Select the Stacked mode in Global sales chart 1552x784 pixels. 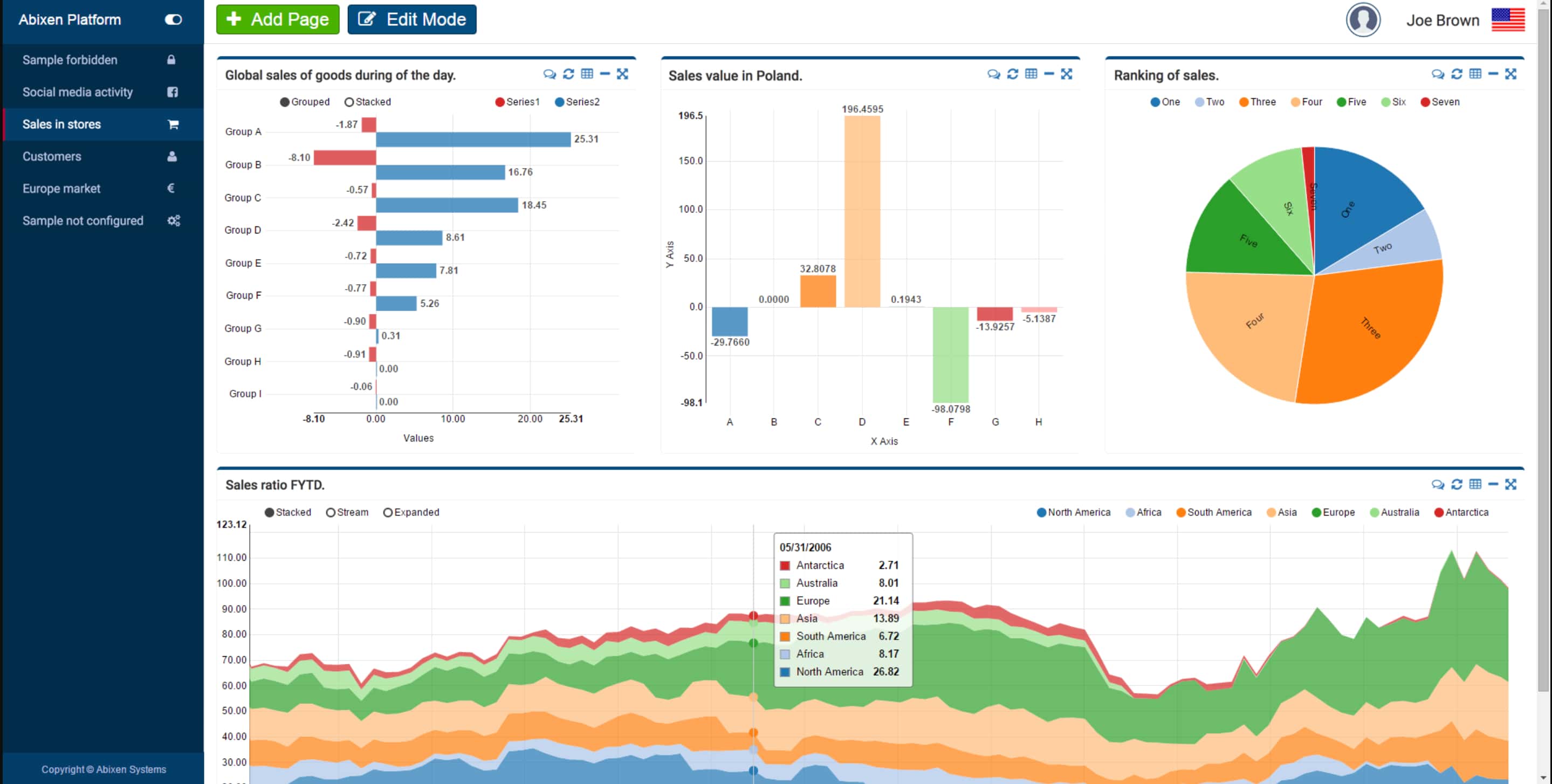pos(348,101)
